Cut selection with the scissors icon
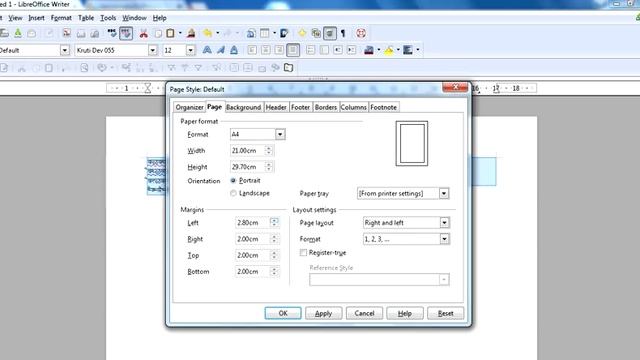Viewport: 640px width, 360px height. pyautogui.click(x=143, y=34)
